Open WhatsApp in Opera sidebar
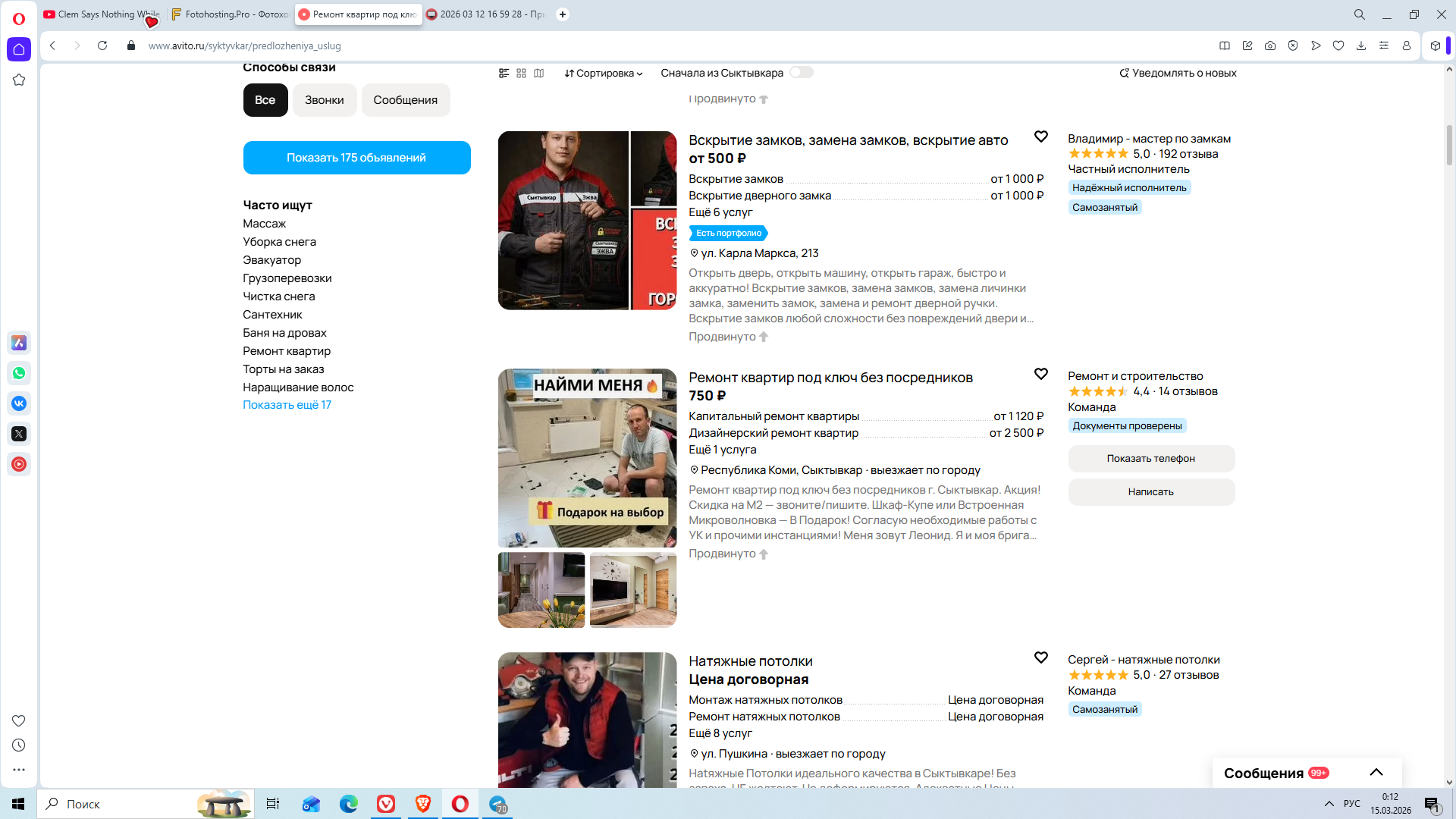 [19, 373]
